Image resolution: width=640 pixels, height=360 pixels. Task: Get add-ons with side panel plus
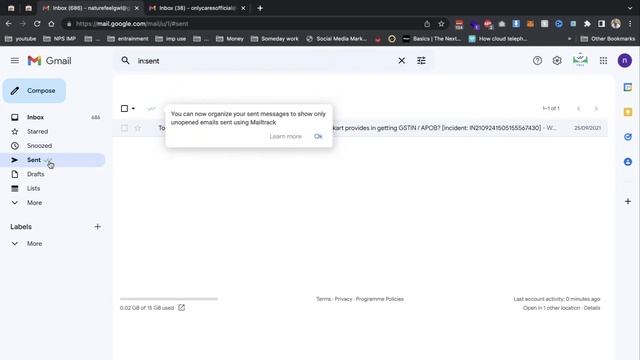coord(628,201)
